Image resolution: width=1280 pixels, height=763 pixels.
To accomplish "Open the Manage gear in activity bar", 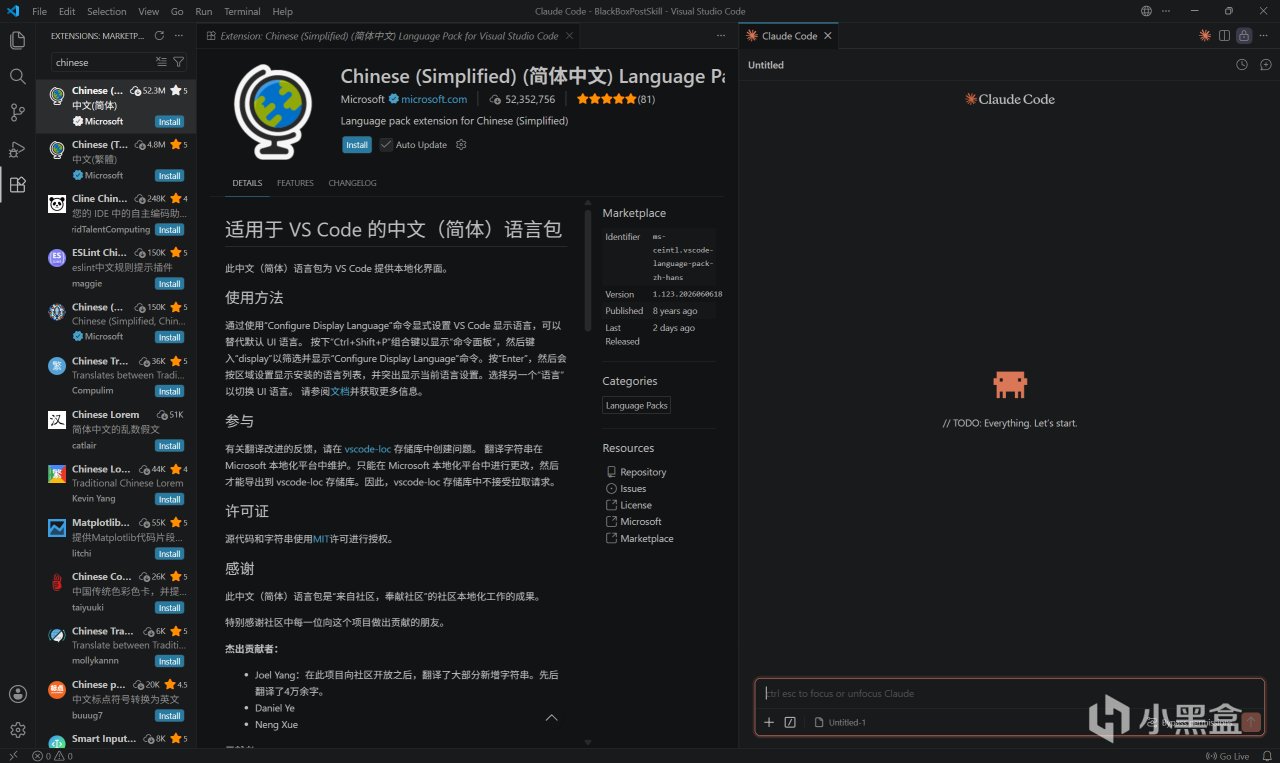I will [x=17, y=730].
